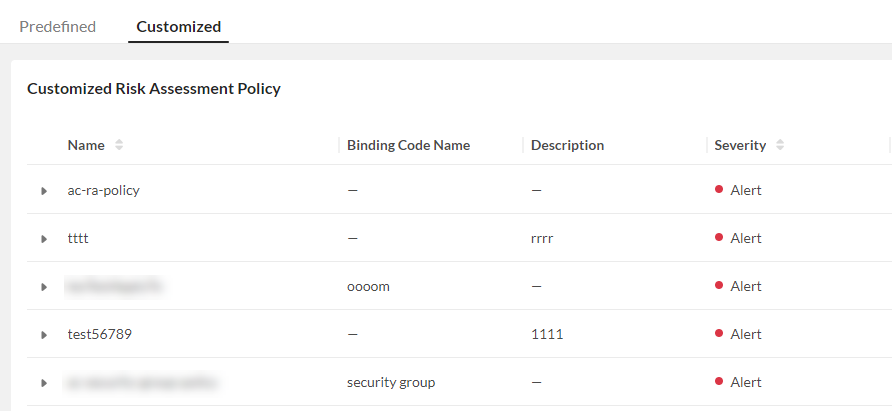The height and width of the screenshot is (411, 892).
Task: Expand the security group policy row
Action: click(x=43, y=383)
